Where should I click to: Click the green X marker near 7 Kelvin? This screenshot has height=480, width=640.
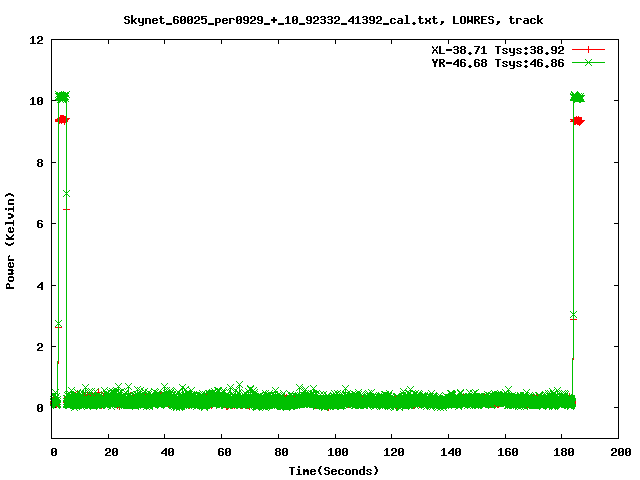[67, 193]
